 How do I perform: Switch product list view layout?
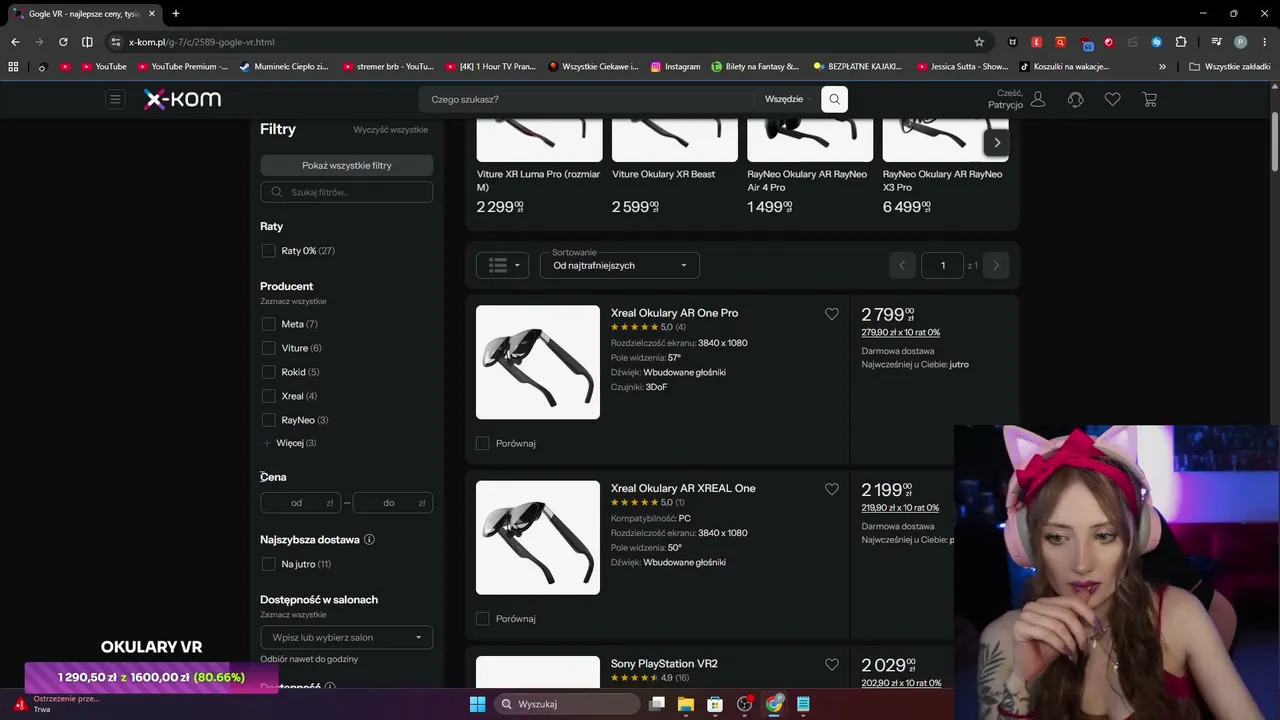coord(502,265)
